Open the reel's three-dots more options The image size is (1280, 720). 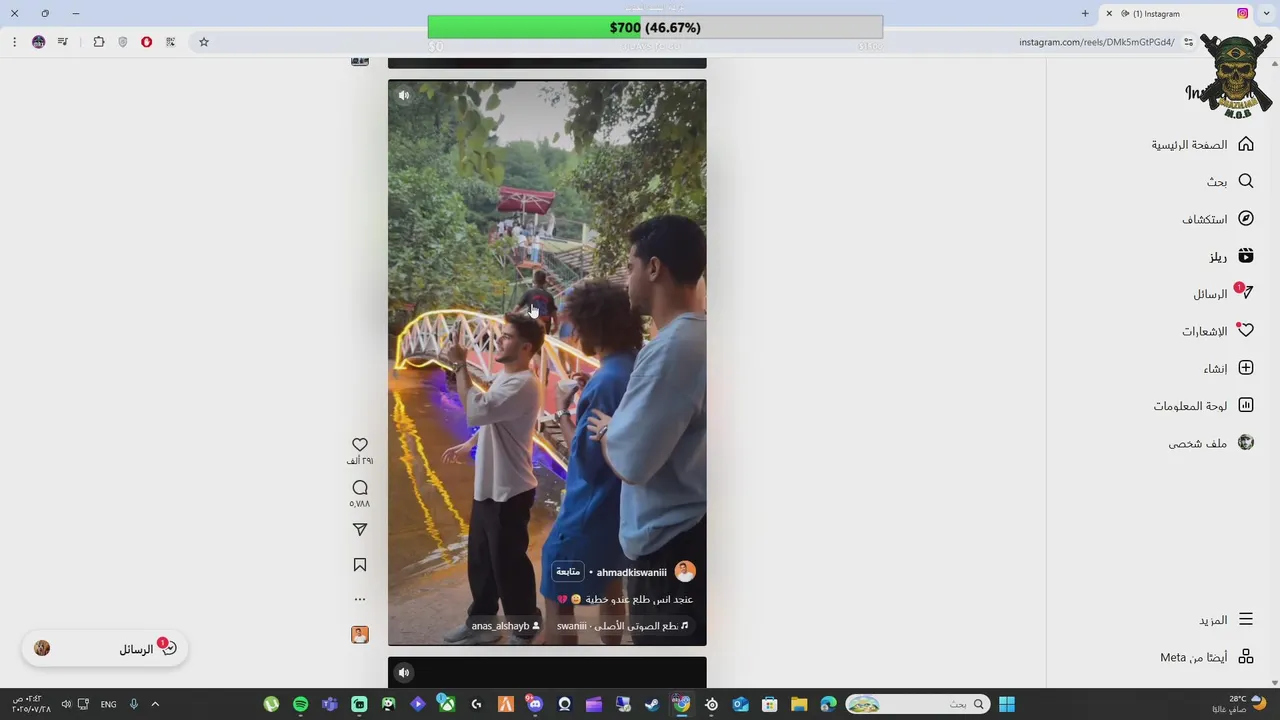tap(360, 599)
